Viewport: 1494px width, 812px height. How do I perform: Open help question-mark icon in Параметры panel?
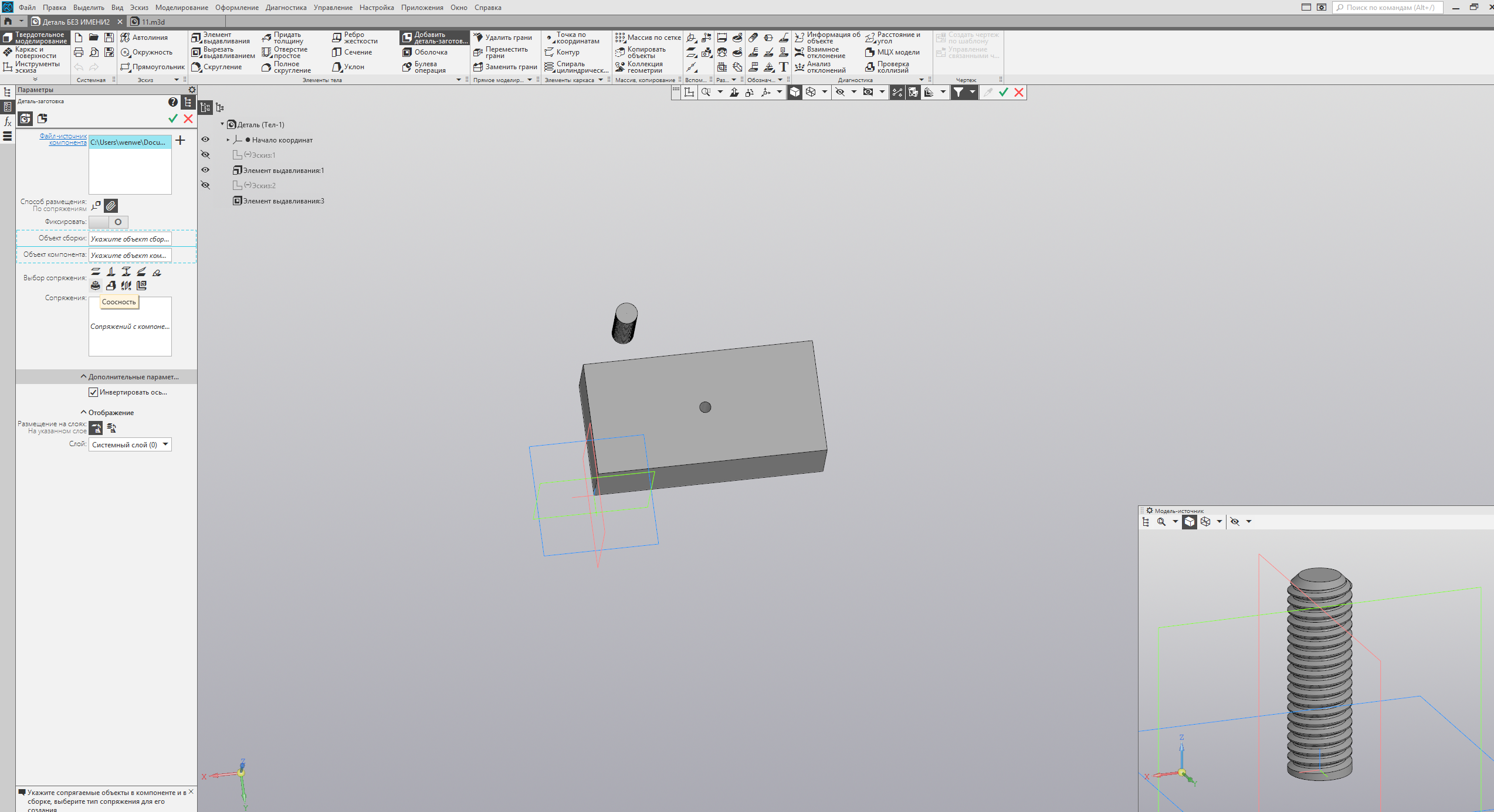(x=172, y=102)
